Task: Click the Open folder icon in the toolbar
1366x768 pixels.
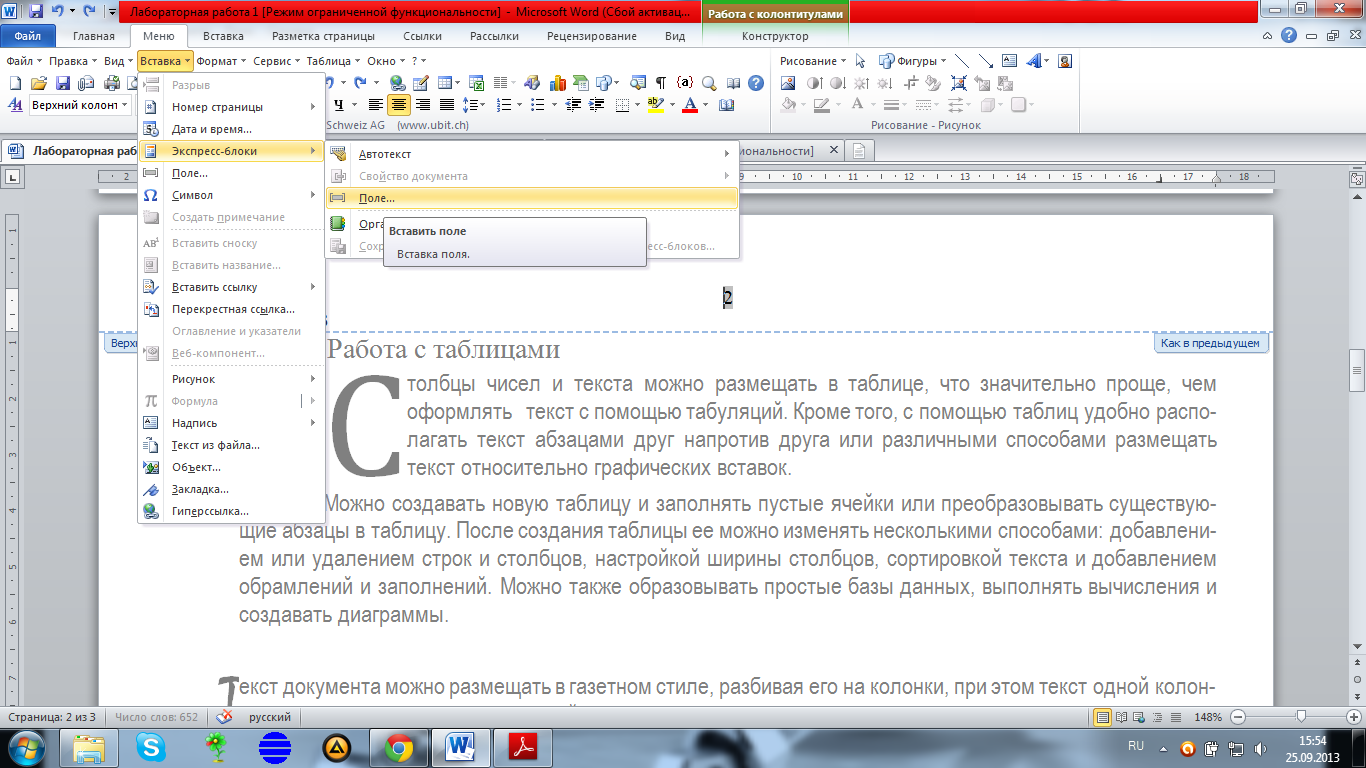Action: click(x=38, y=83)
